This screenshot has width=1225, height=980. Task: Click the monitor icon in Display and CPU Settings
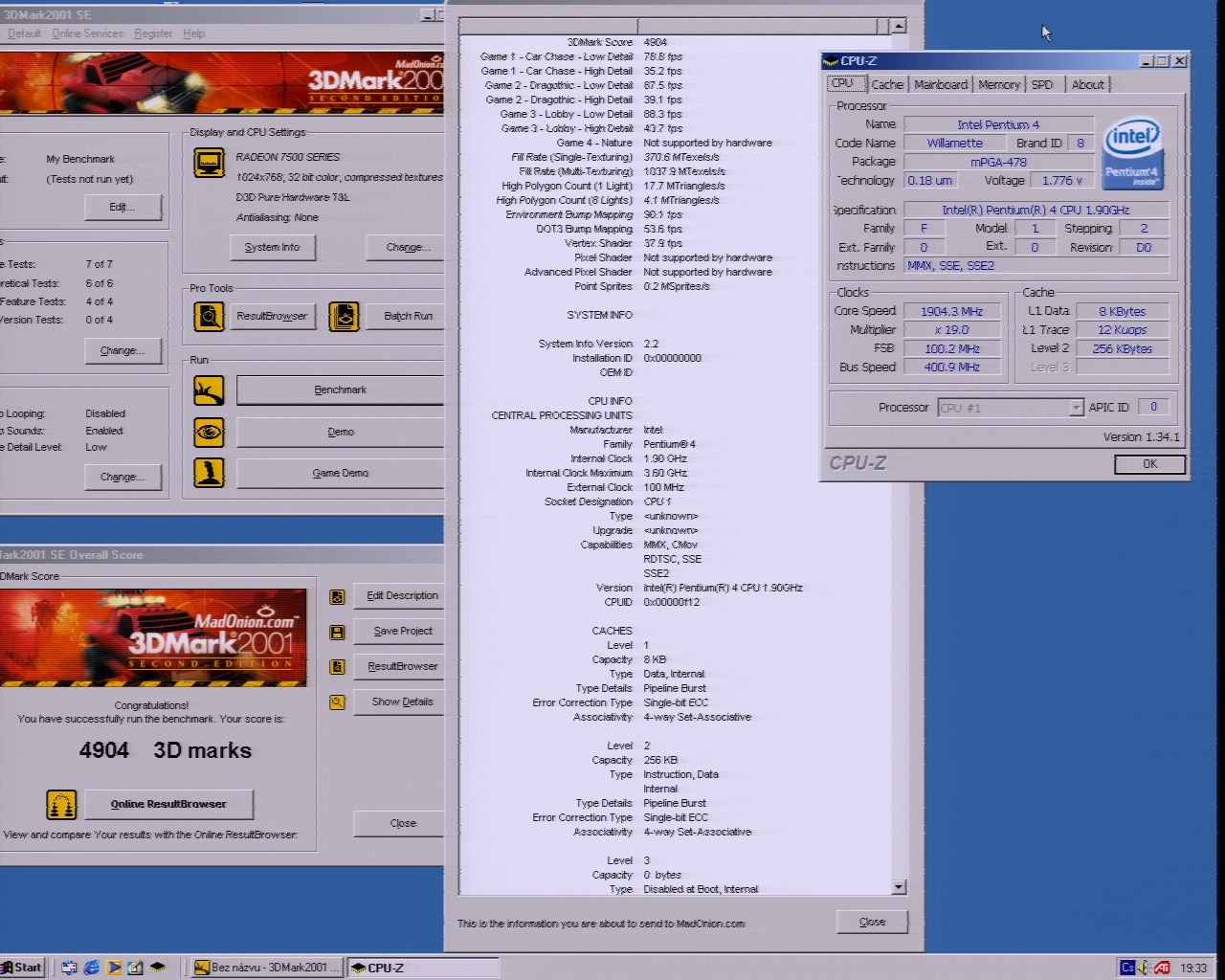click(209, 164)
